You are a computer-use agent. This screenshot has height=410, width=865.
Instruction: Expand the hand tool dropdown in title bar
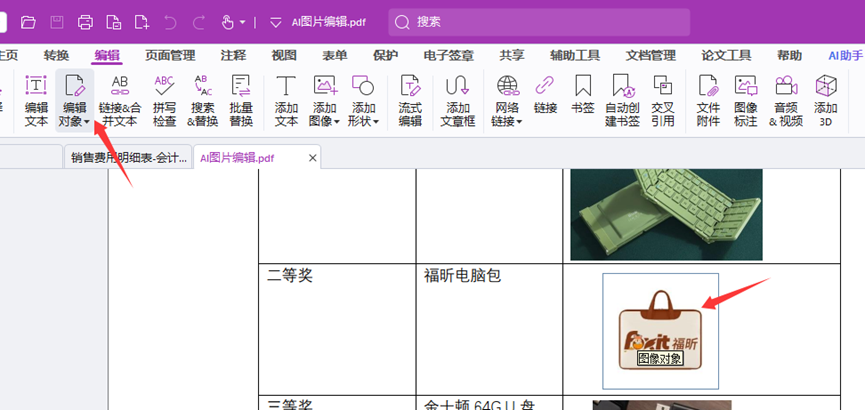coord(242,22)
